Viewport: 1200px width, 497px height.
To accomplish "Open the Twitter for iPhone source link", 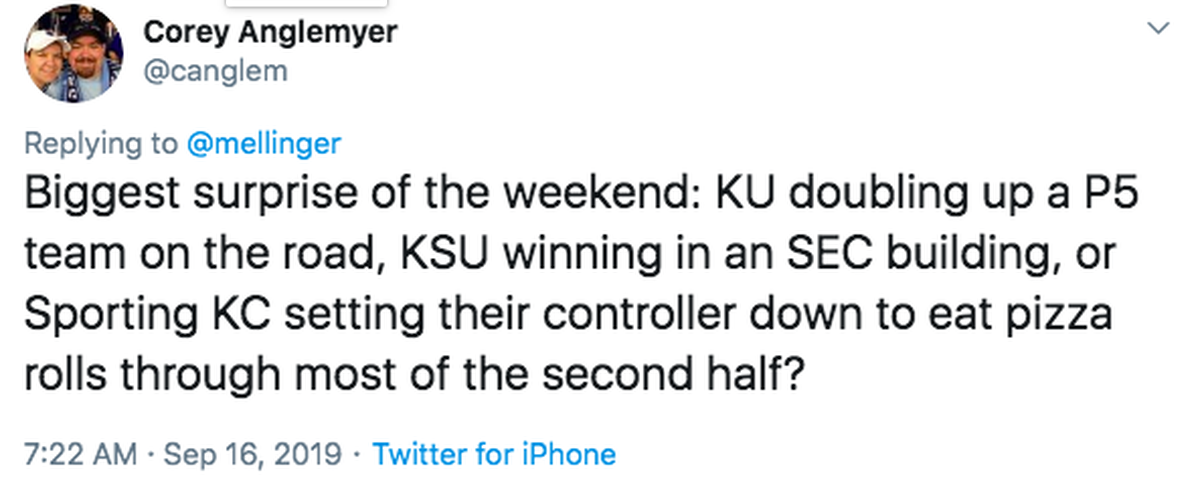I will pos(494,455).
